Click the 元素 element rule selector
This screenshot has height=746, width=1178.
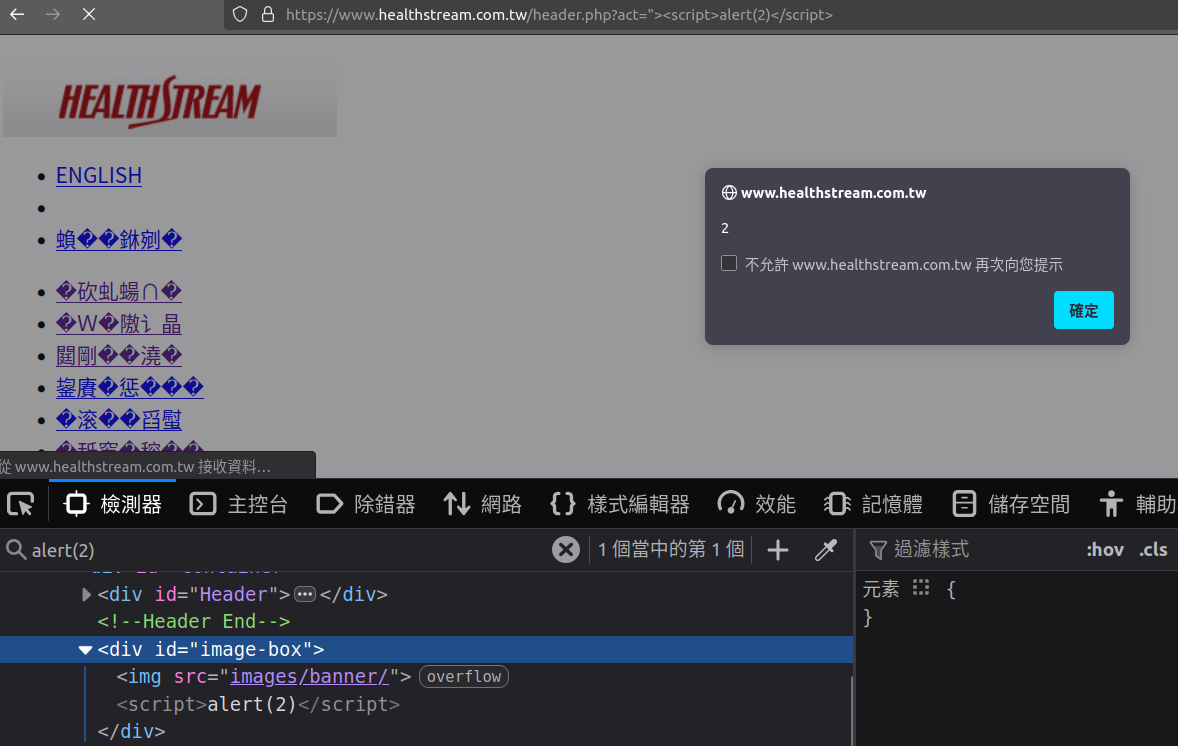click(x=880, y=589)
